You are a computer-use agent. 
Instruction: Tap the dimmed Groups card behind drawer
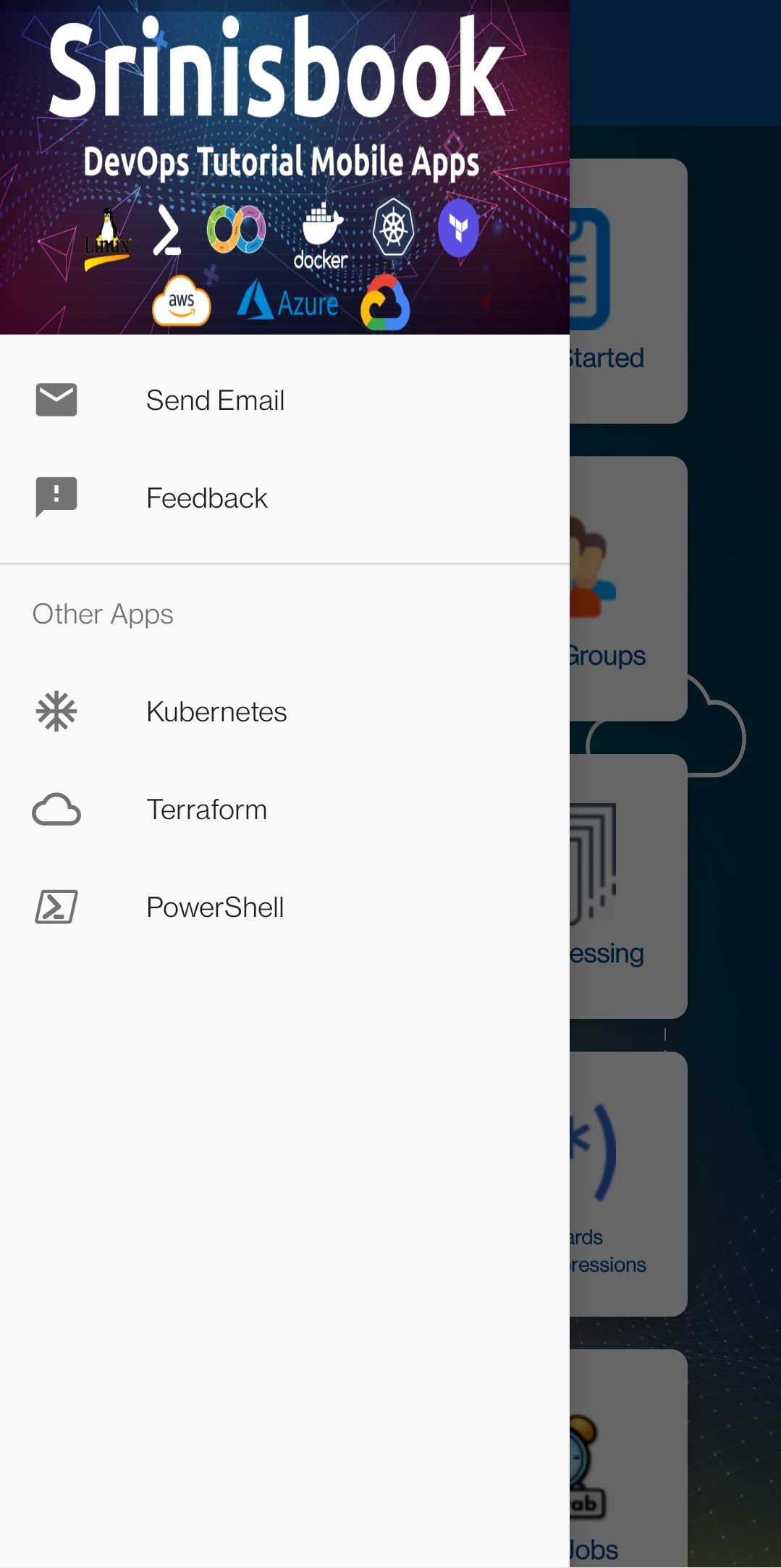click(x=628, y=588)
